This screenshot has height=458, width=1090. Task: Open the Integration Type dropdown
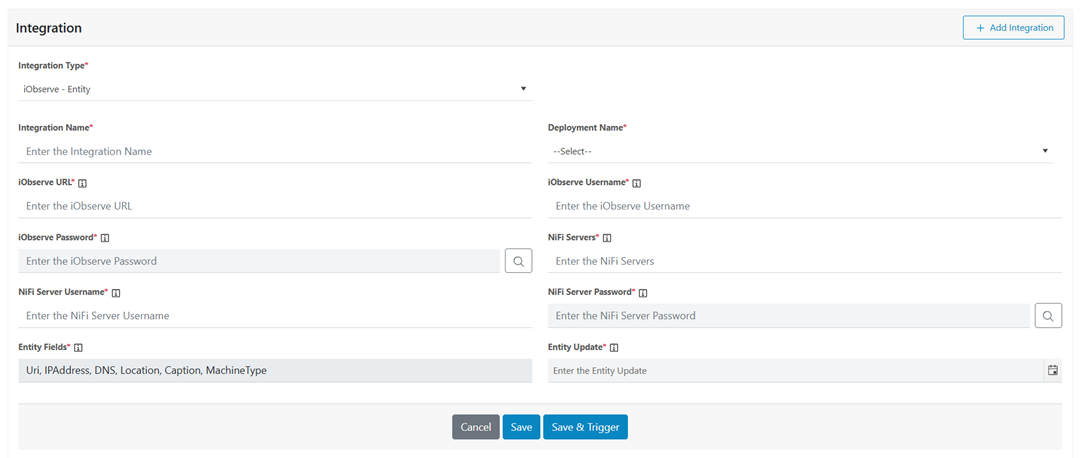coord(275,89)
